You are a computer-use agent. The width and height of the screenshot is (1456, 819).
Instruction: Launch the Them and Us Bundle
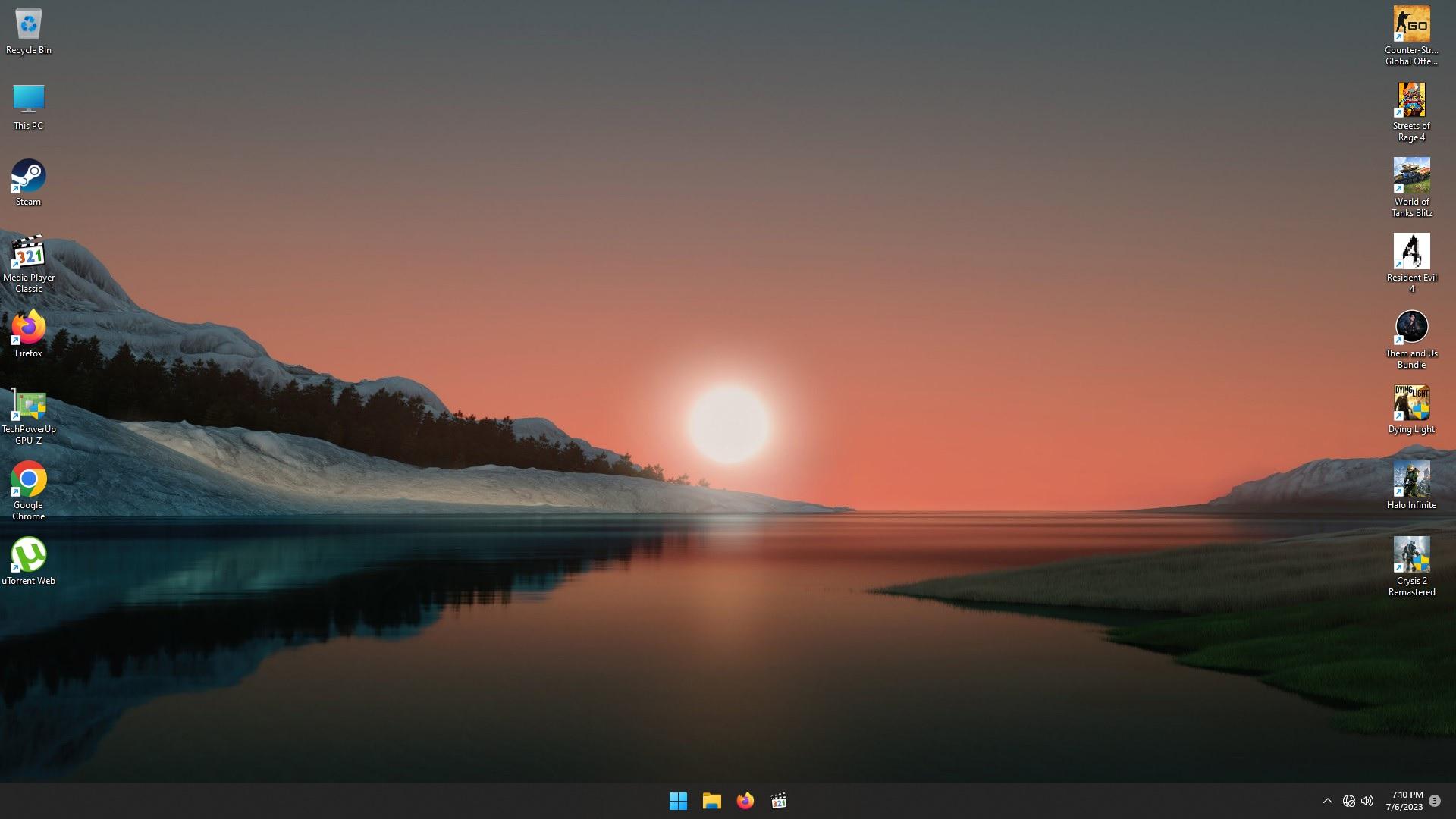[x=1410, y=328]
